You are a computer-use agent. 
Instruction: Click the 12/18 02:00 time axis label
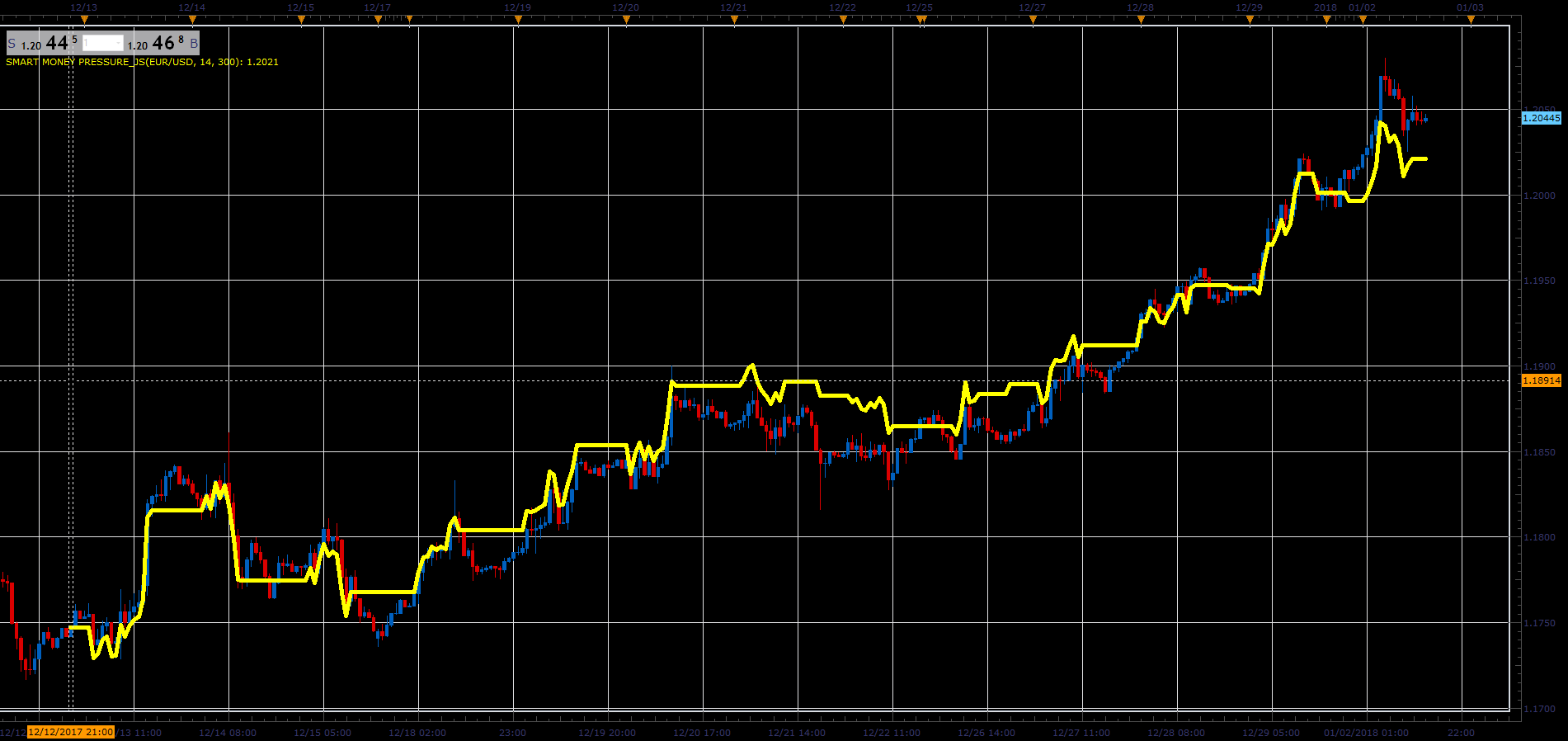417,733
